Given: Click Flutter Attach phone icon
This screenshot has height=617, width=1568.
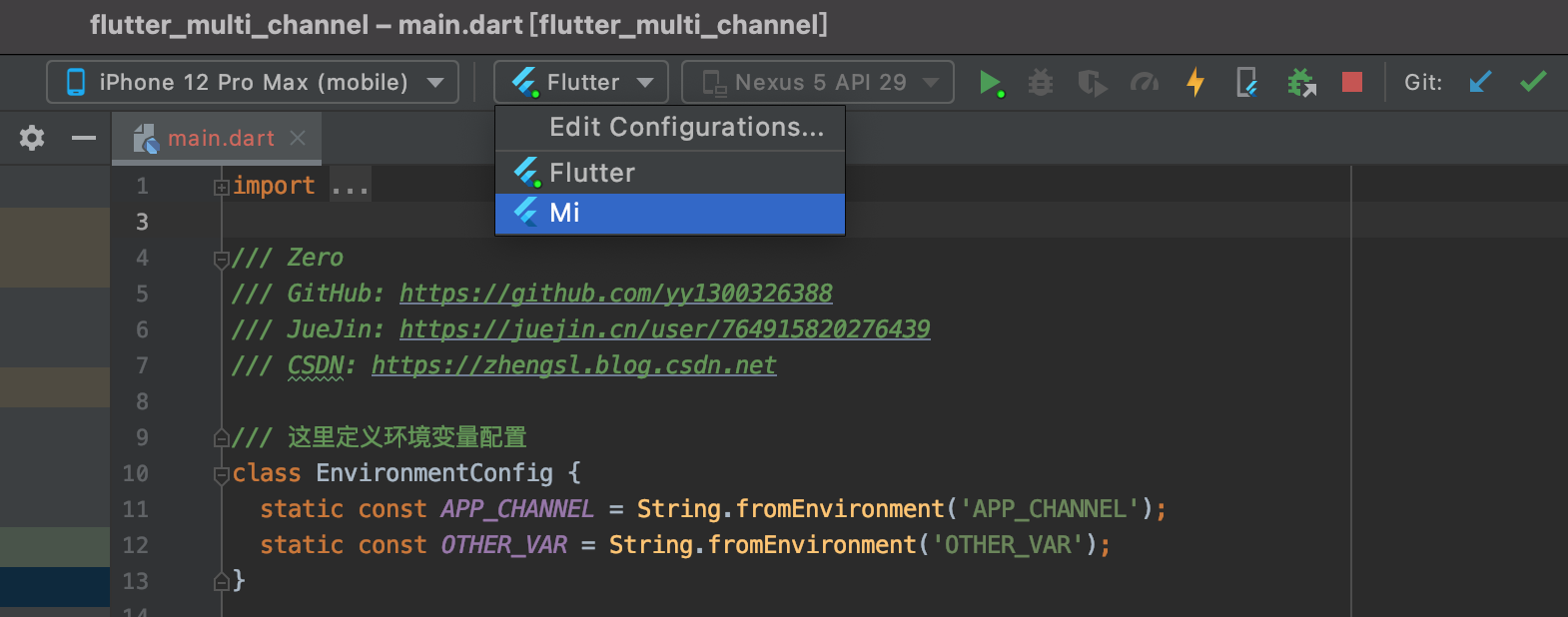Looking at the screenshot, I should pos(1246,82).
